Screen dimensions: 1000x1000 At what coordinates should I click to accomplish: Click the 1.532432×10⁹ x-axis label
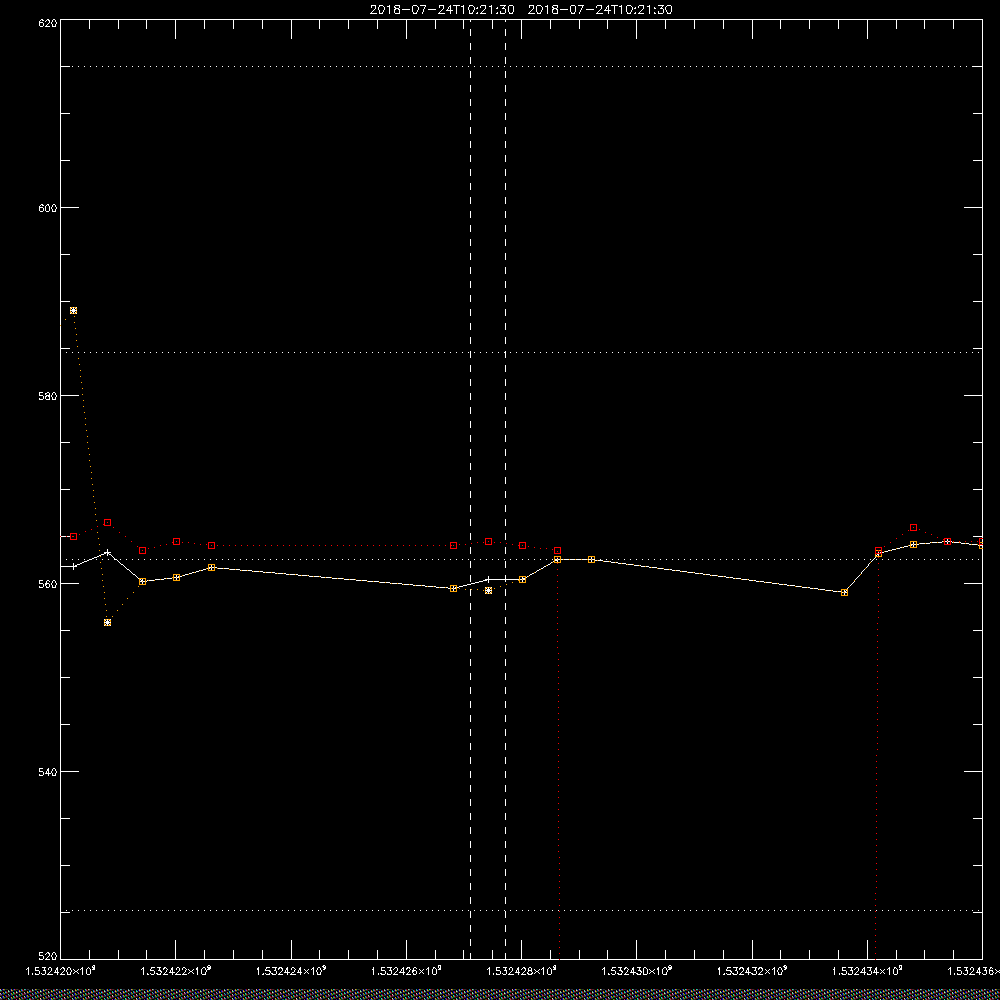(752, 971)
